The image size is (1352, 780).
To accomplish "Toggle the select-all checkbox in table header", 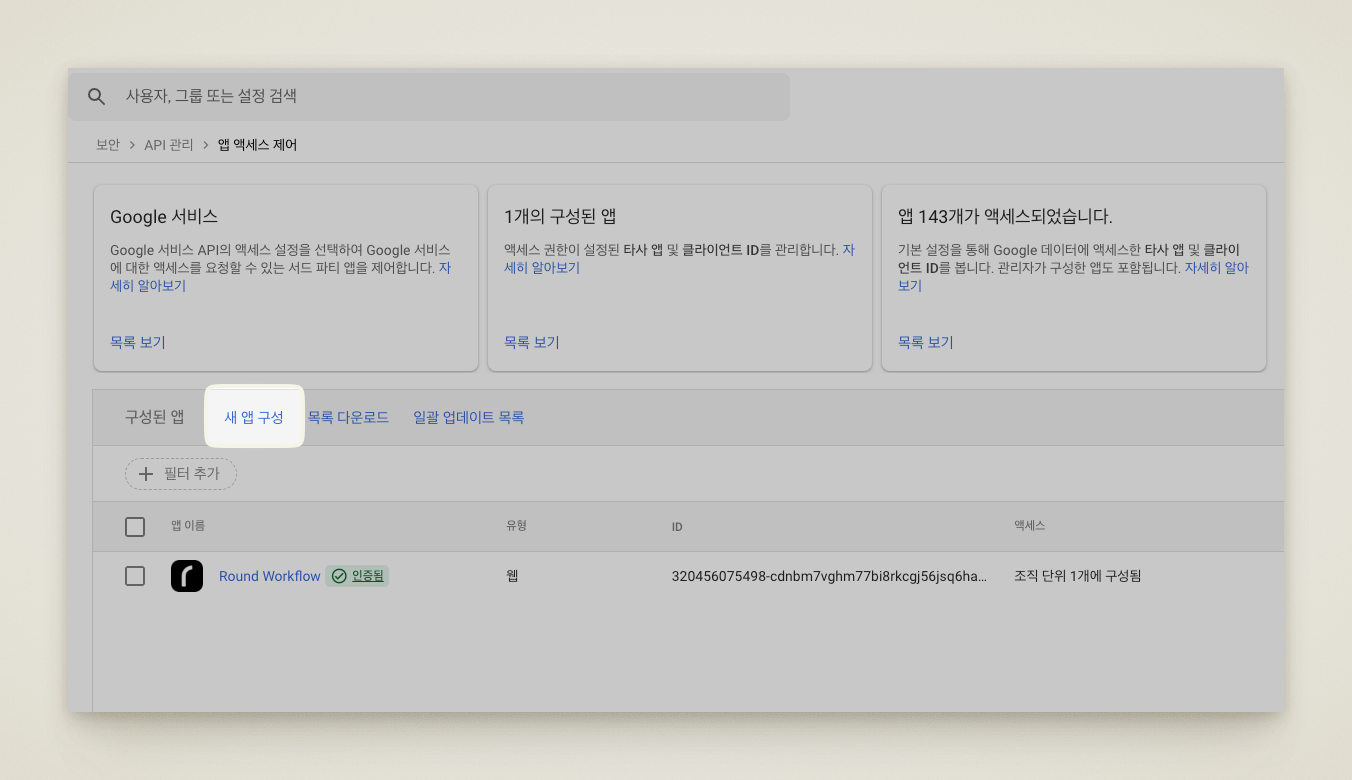I will point(135,527).
